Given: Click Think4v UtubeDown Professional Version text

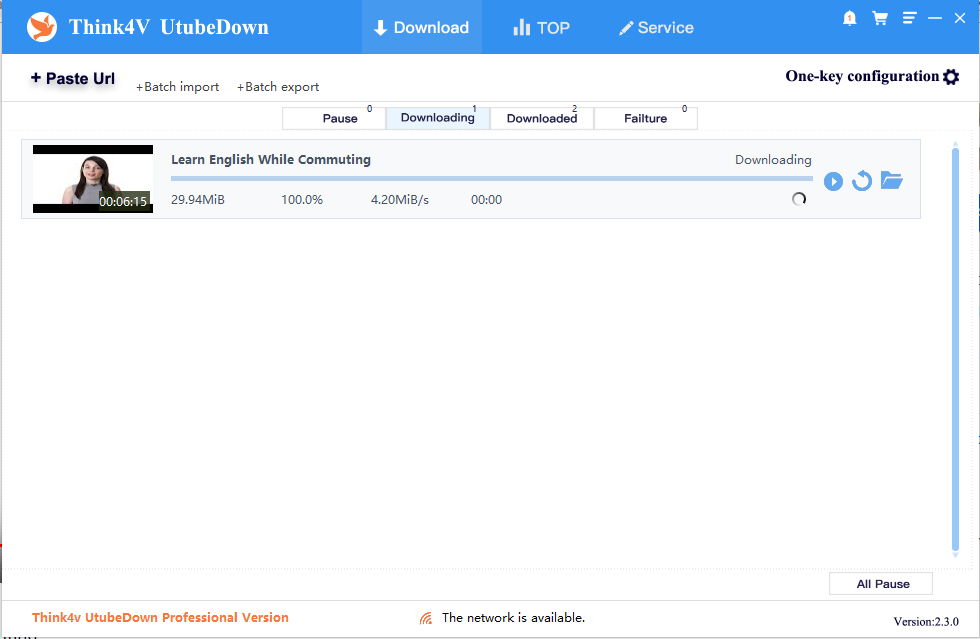Looking at the screenshot, I should click(x=160, y=618).
